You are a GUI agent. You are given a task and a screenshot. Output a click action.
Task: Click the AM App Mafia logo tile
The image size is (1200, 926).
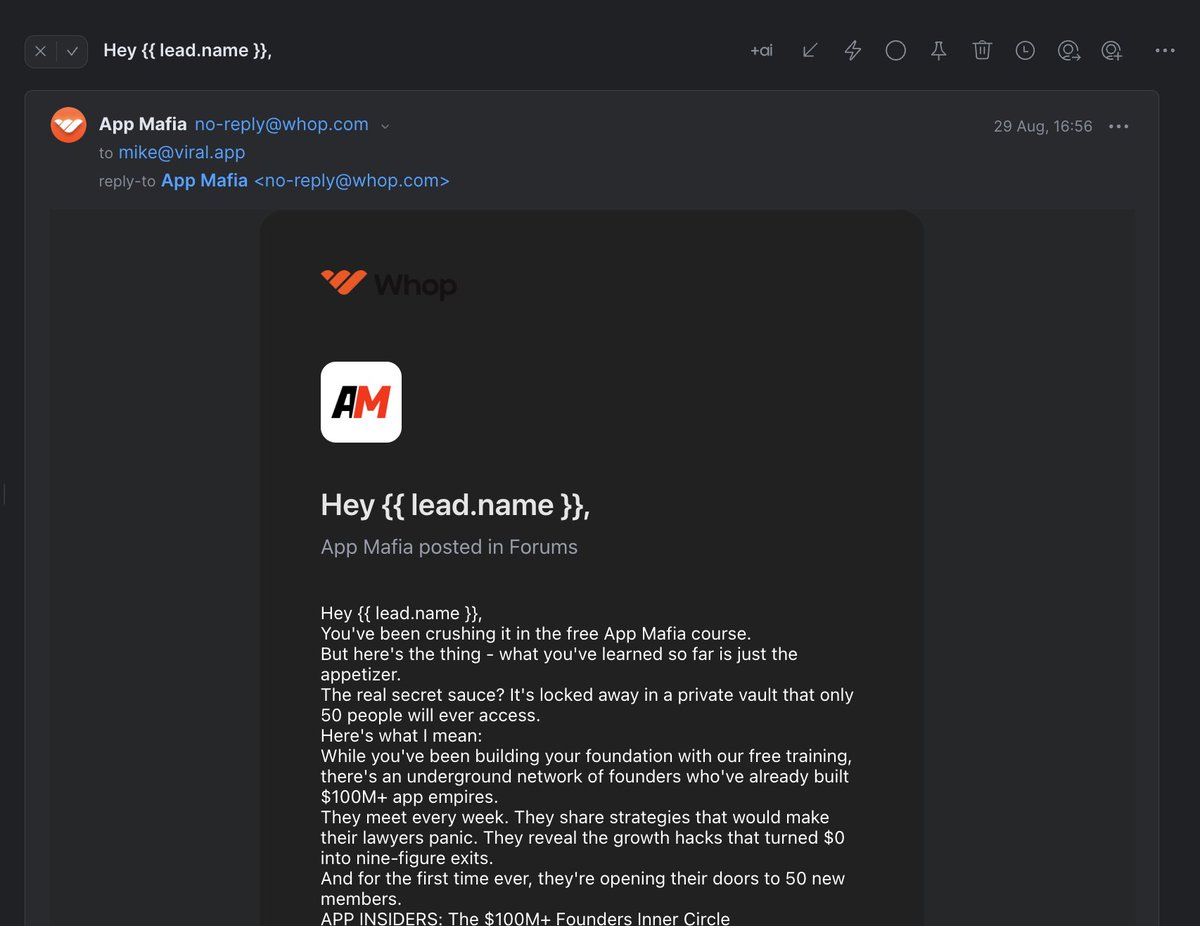click(361, 402)
